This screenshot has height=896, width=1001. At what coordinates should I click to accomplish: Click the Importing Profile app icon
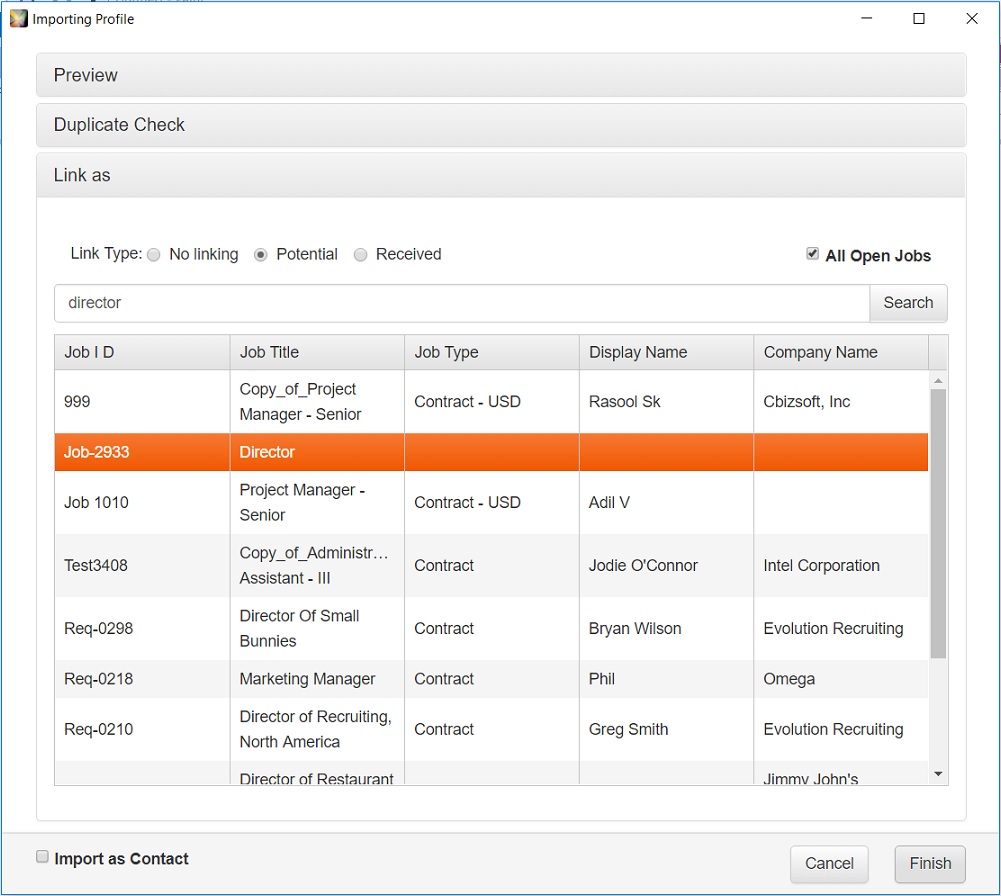pyautogui.click(x=19, y=19)
